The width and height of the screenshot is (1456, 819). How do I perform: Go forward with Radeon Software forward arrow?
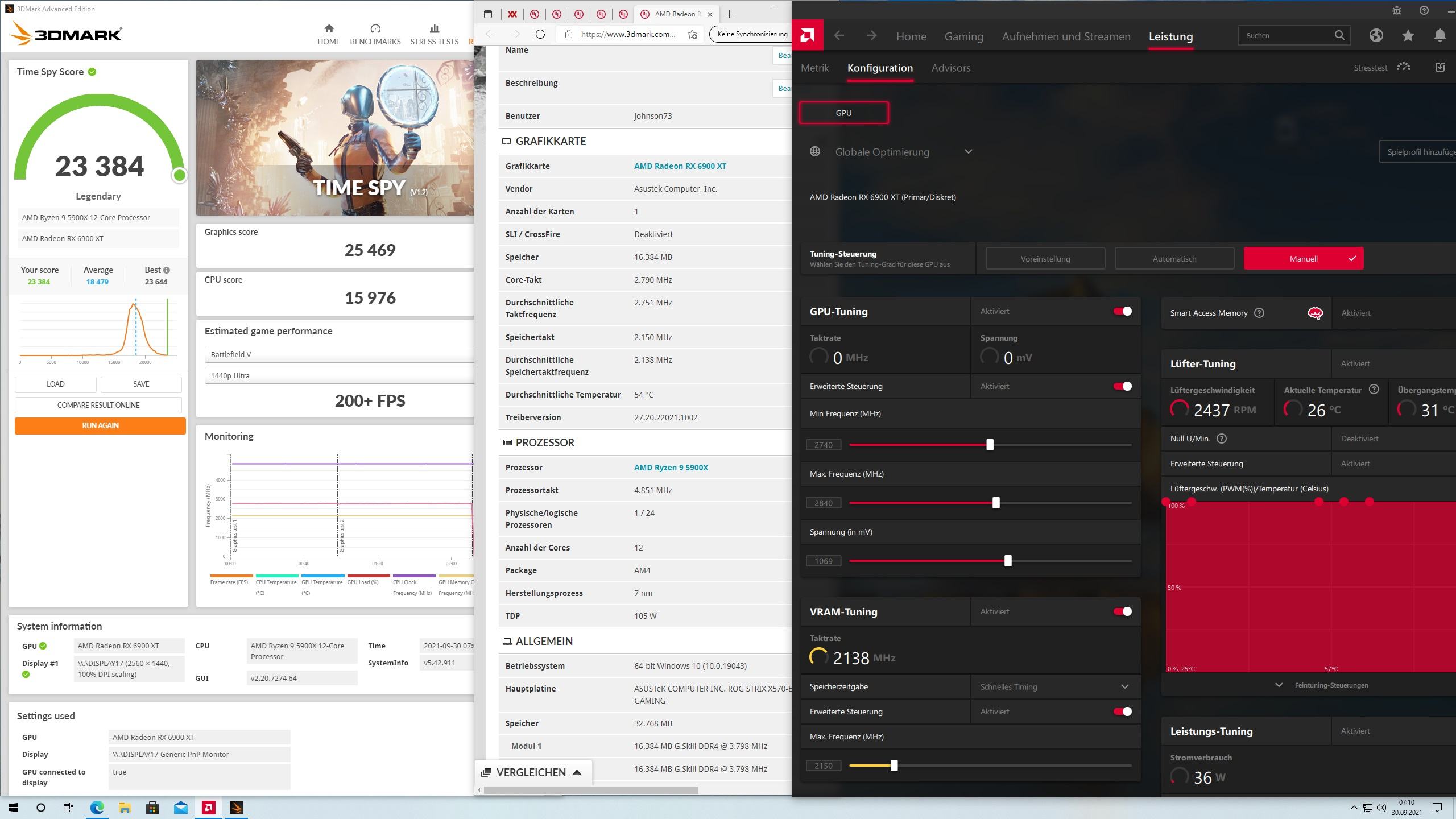[x=871, y=36]
